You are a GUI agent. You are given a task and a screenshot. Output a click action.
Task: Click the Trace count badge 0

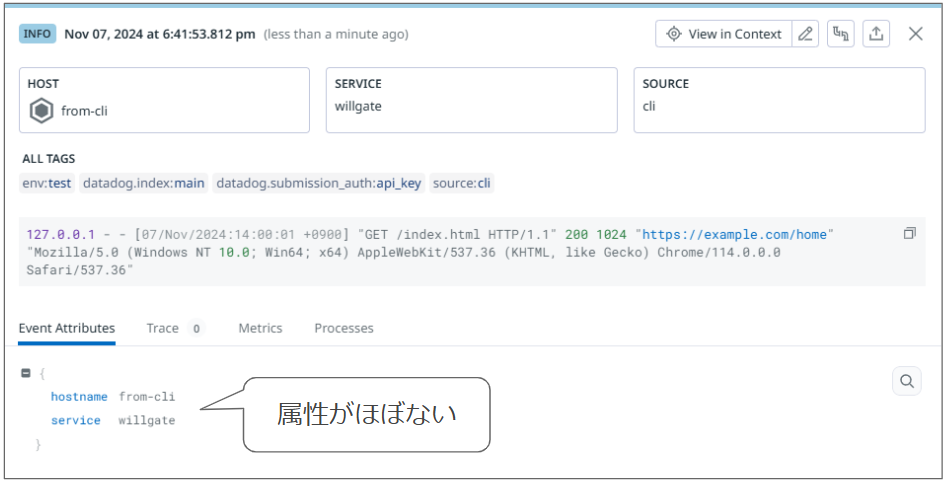click(x=195, y=328)
